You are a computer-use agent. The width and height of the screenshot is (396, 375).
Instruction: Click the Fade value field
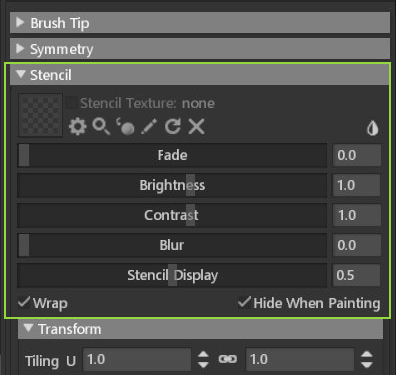pos(356,155)
